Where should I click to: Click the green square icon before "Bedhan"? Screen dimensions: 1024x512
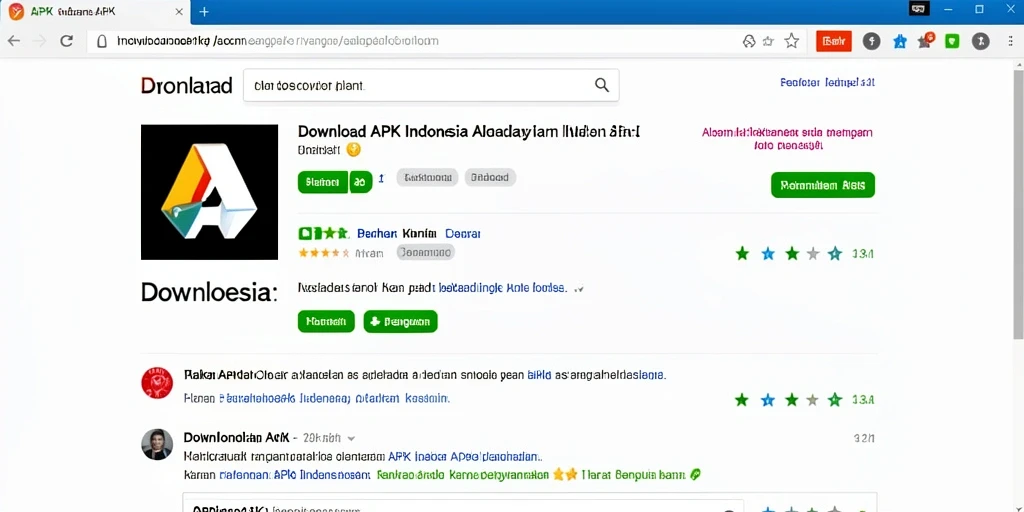click(304, 233)
